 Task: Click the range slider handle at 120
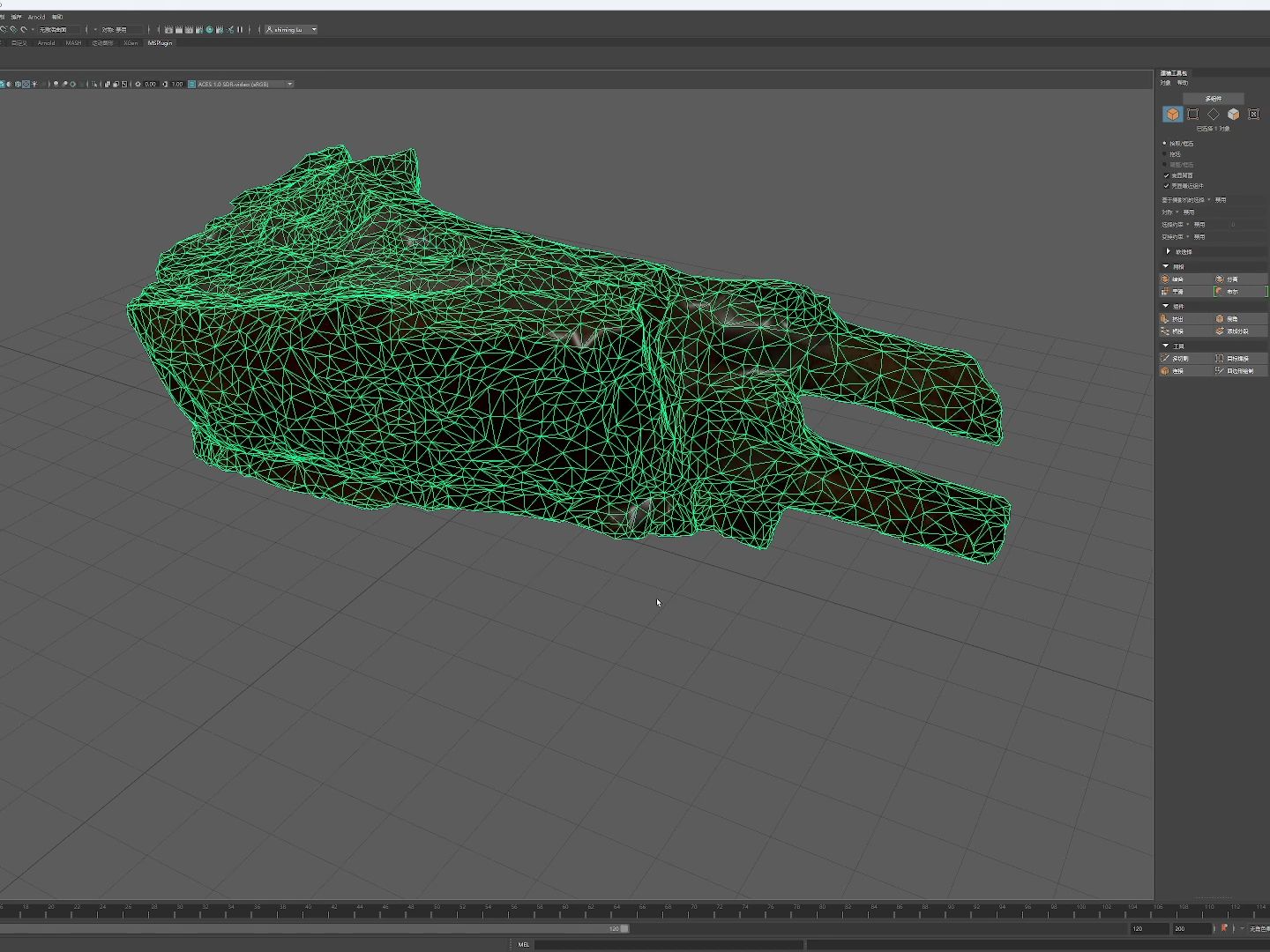pos(624,928)
